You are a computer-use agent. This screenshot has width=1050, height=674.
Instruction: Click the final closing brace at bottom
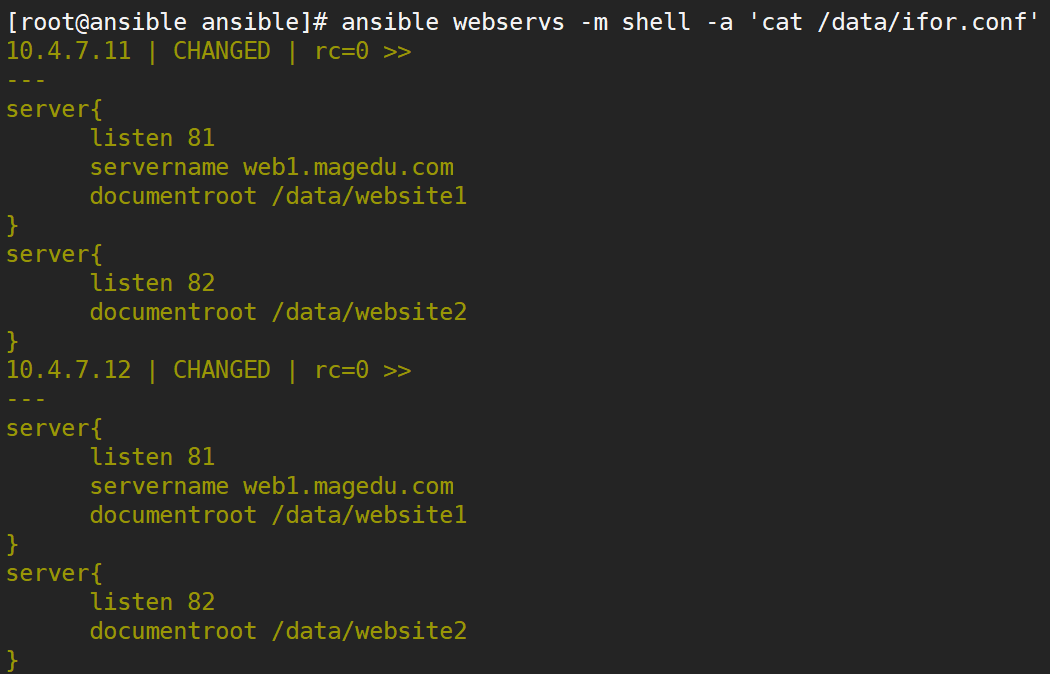pos(12,661)
